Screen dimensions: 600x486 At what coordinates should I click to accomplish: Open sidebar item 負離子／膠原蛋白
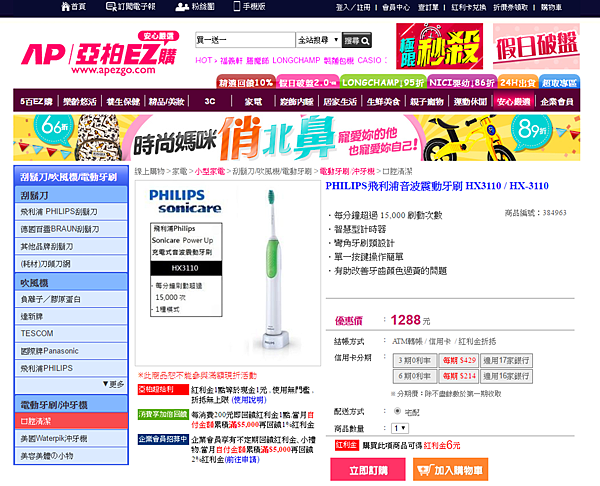click(x=71, y=299)
